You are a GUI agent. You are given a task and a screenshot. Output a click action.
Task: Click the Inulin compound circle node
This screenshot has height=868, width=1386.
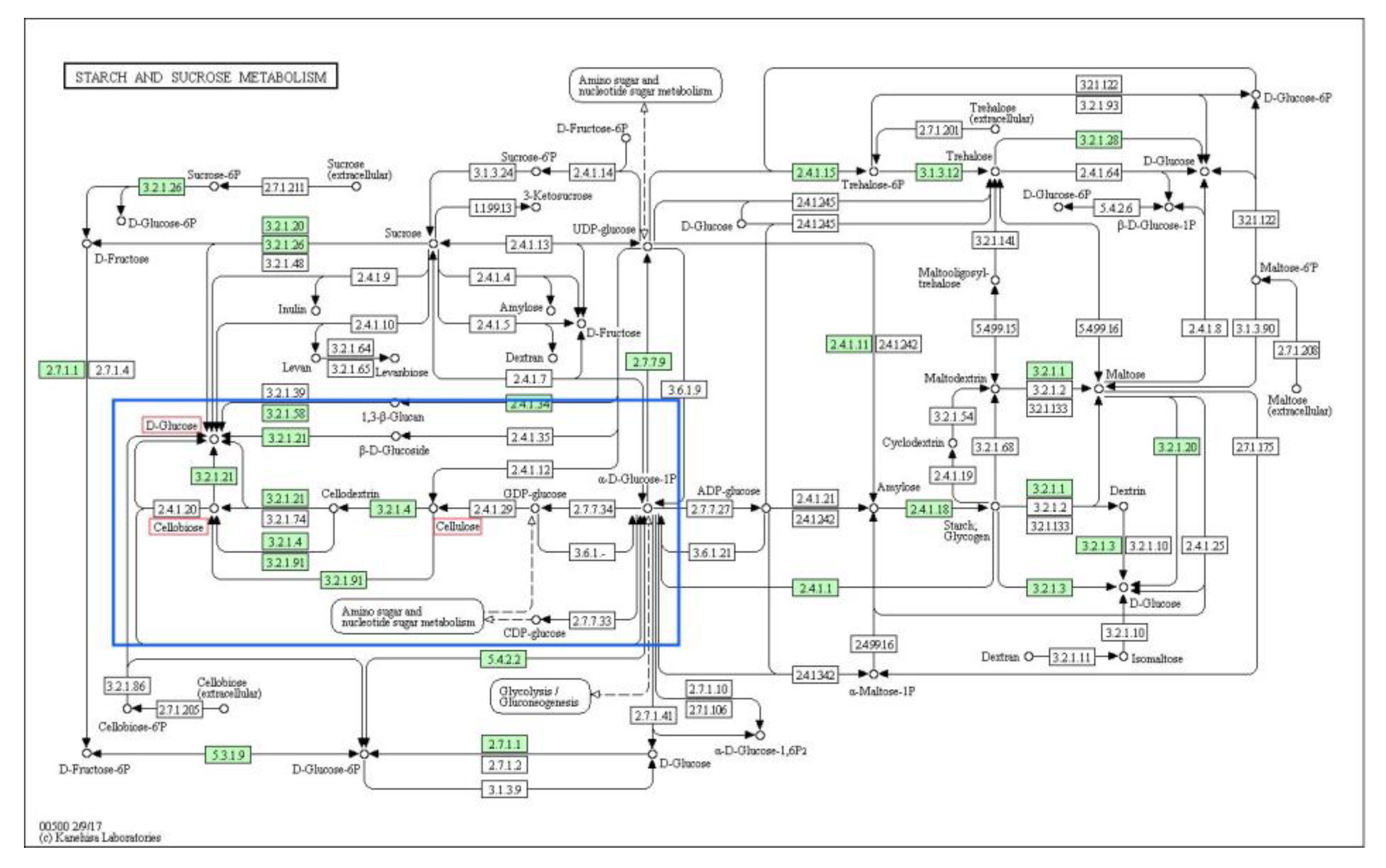coord(315,311)
